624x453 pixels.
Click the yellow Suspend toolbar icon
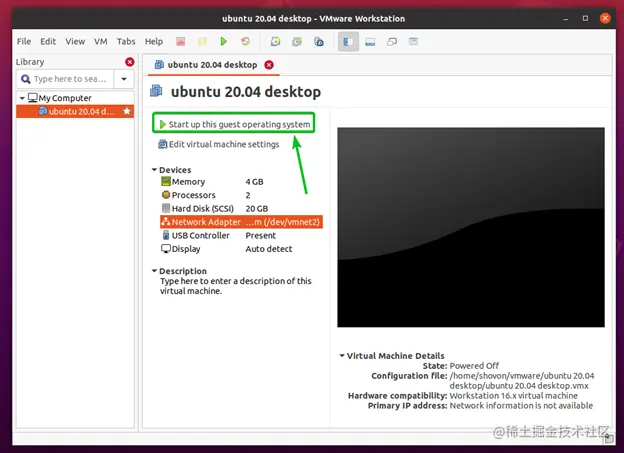click(202, 41)
